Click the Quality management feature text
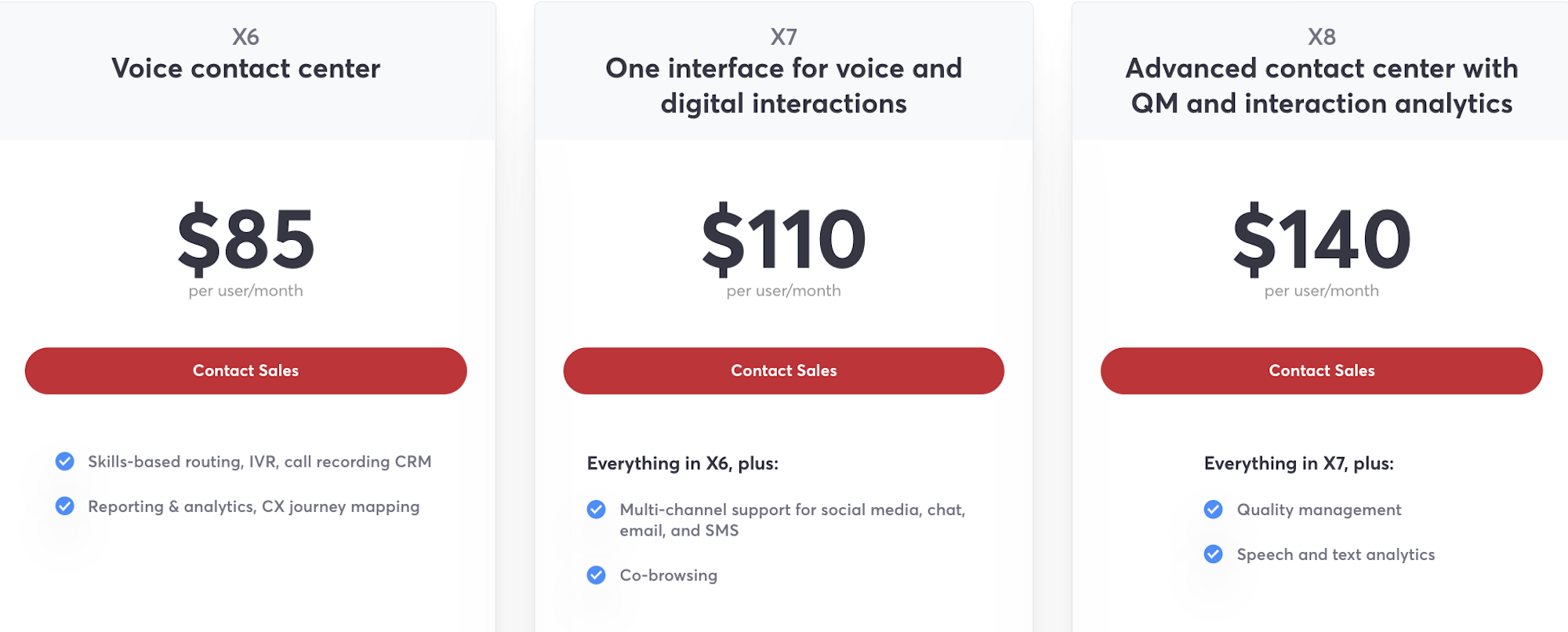Image resolution: width=1568 pixels, height=632 pixels. [x=1319, y=510]
